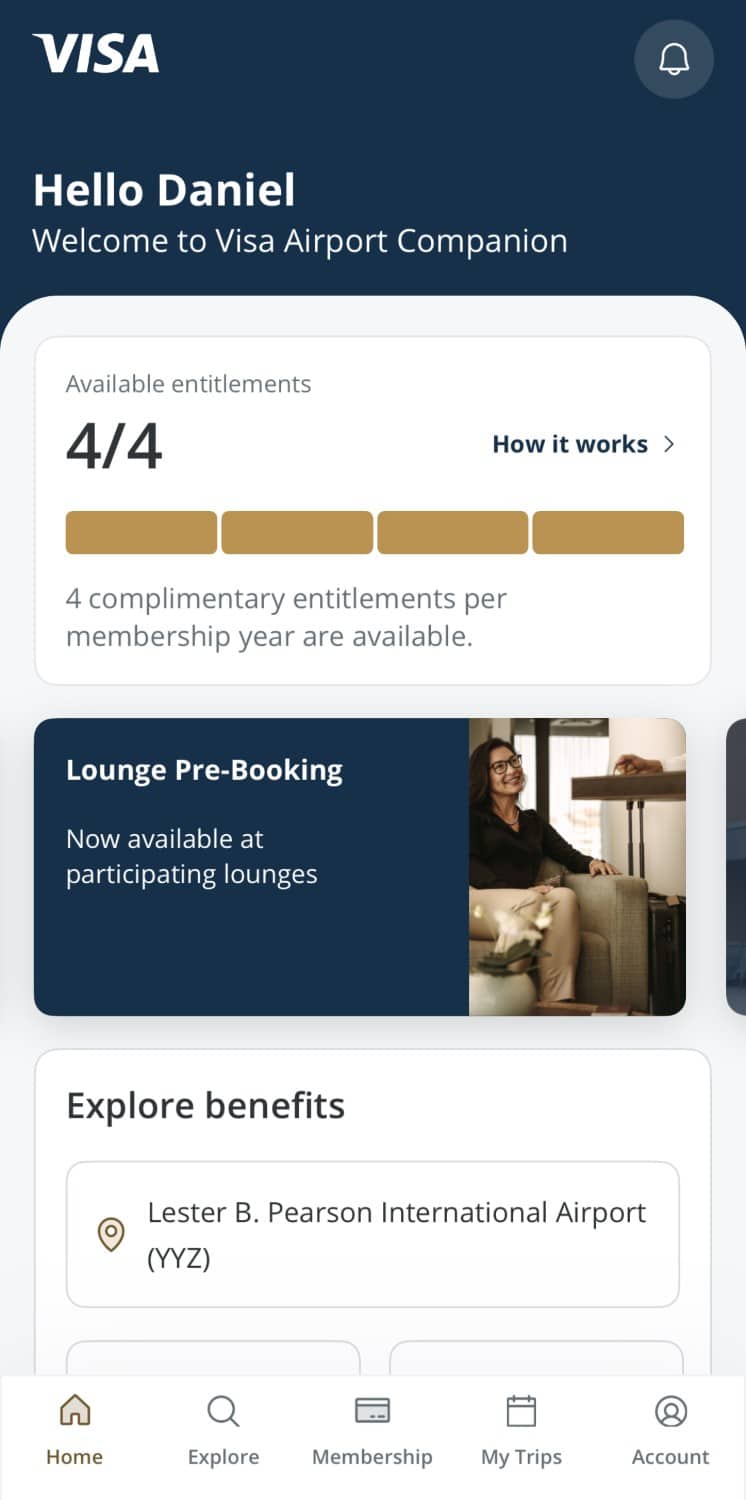Open Lester B. Pearson airport selector
This screenshot has width=746, height=1500.
coord(373,1234)
